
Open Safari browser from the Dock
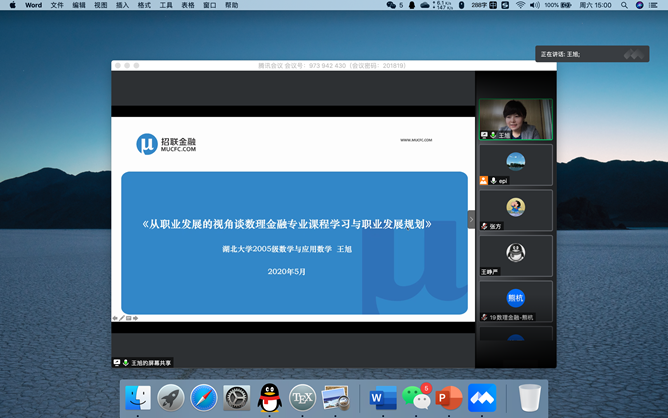click(204, 398)
